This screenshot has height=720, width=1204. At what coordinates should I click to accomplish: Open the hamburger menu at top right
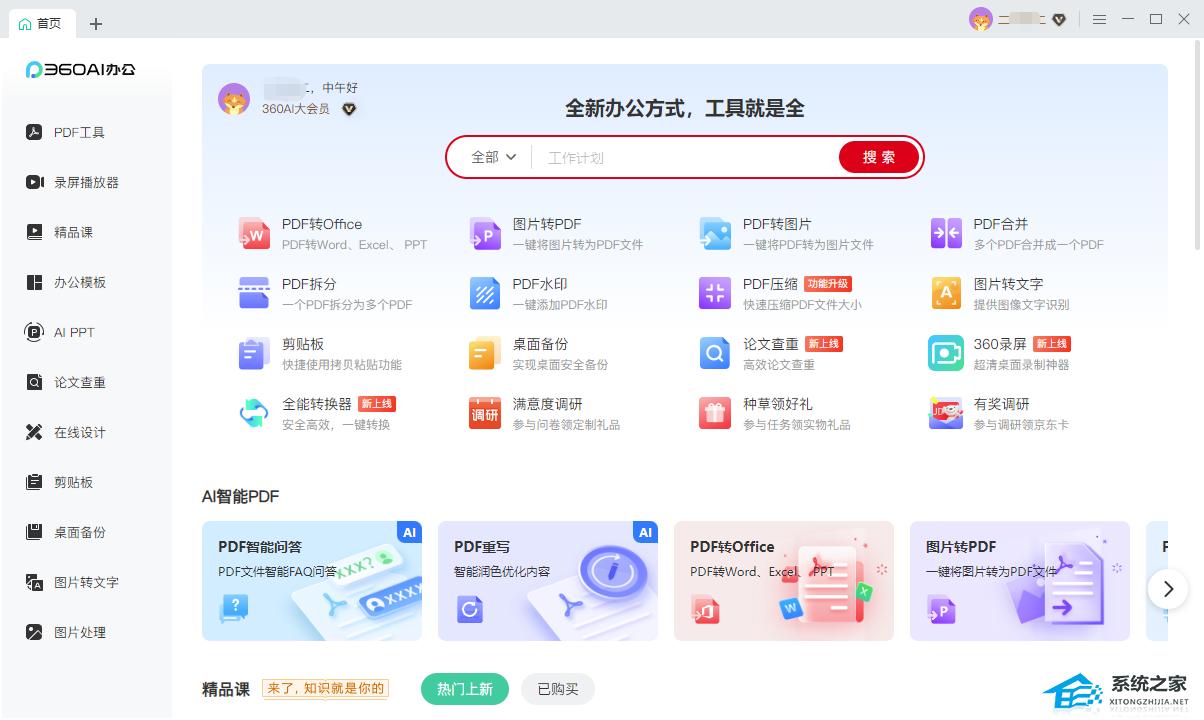click(x=1099, y=19)
